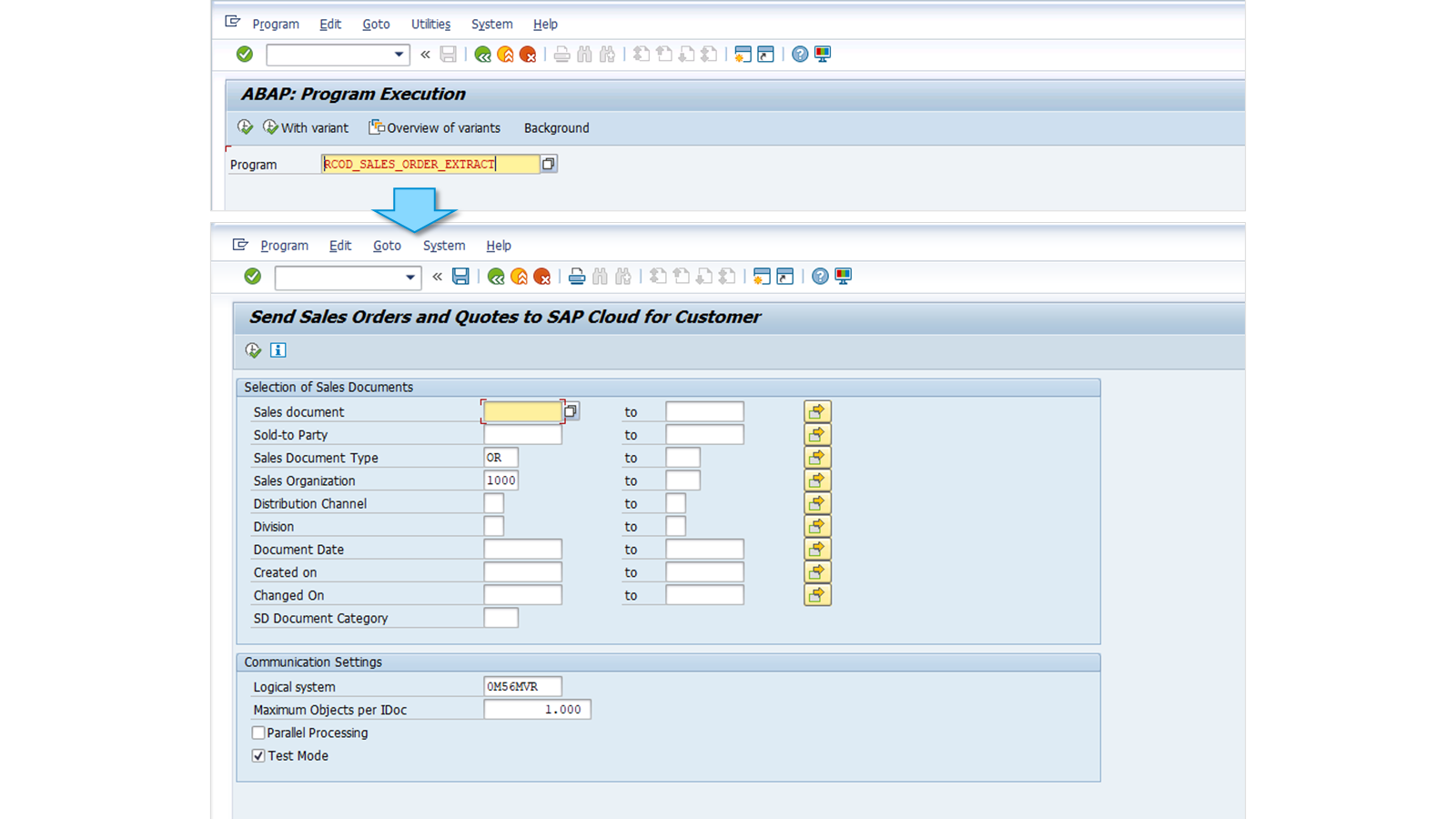
Task: Click the Document Date from field
Action: pyautogui.click(x=522, y=550)
